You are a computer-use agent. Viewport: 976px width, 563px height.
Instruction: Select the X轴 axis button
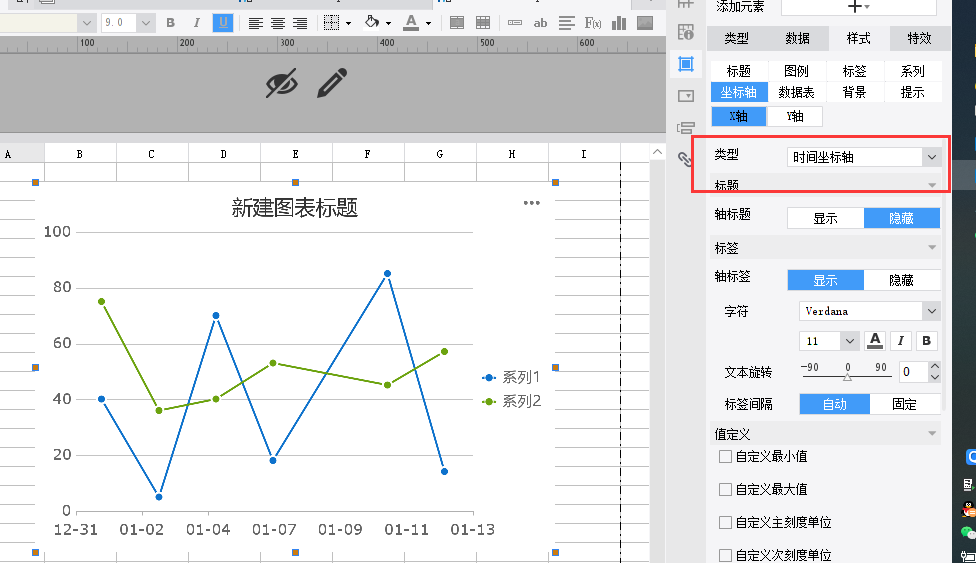click(739, 116)
